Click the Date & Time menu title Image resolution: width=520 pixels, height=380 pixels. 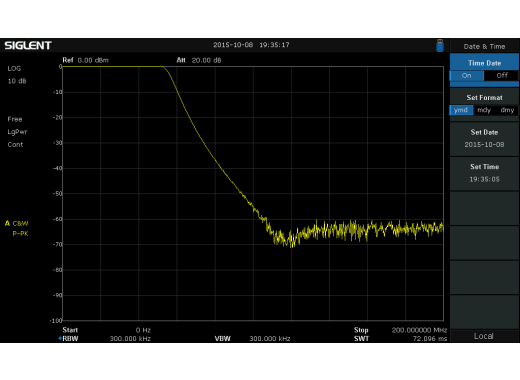coord(484,47)
